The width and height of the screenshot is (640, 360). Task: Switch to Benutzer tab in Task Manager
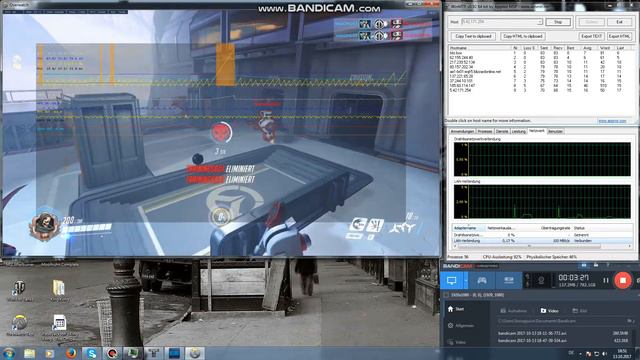555,131
